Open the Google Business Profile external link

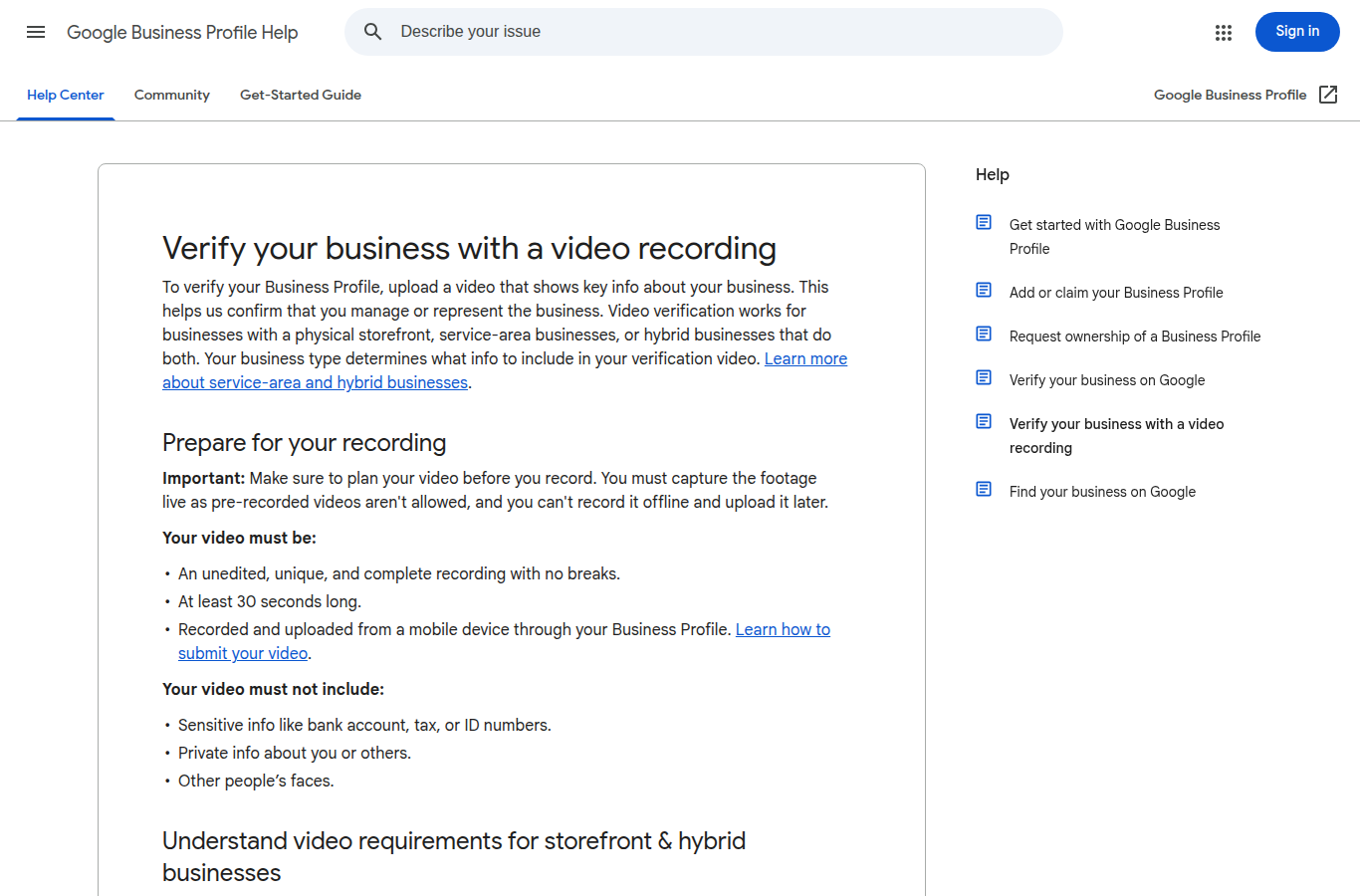[1246, 95]
